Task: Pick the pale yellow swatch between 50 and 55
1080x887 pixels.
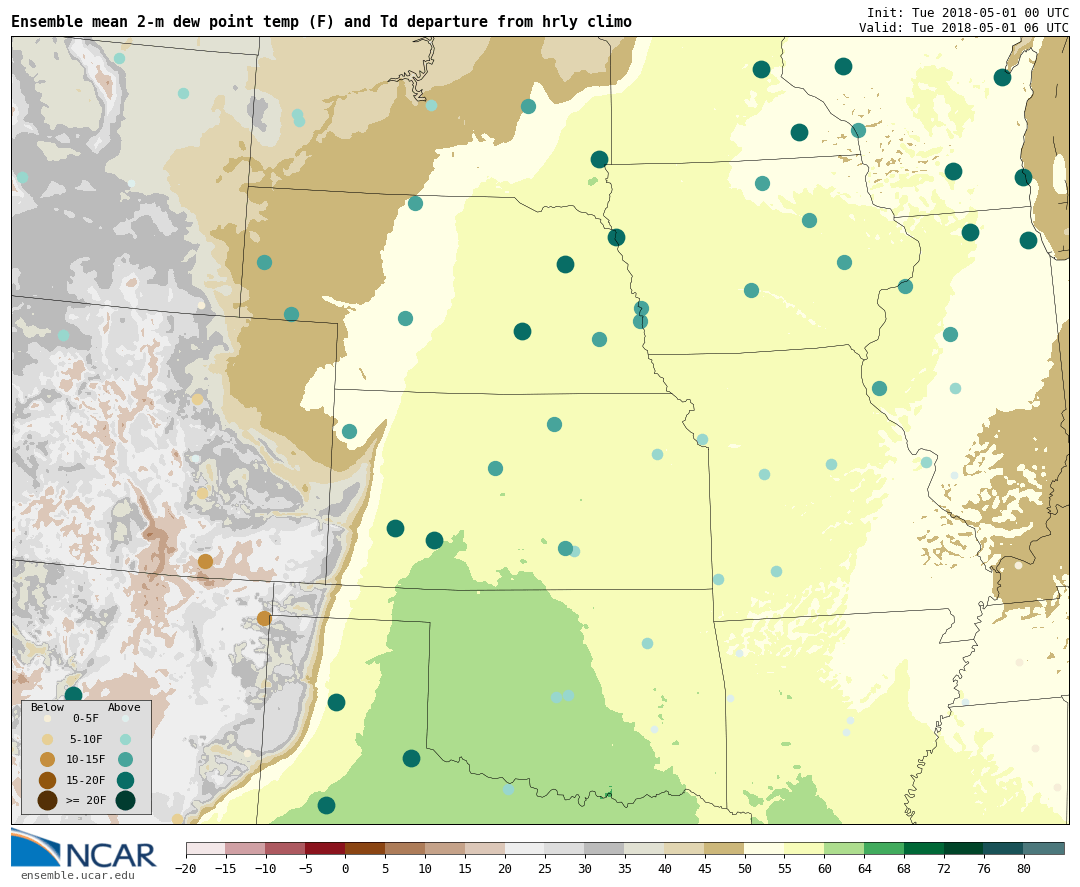Action: (x=765, y=848)
